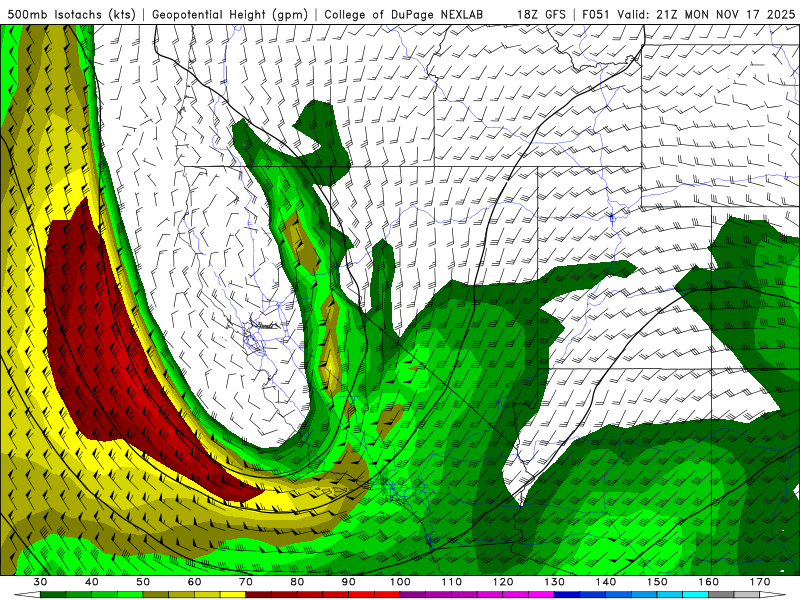The image size is (800, 600).
Task: Click the legend value 60
Action: point(194,582)
